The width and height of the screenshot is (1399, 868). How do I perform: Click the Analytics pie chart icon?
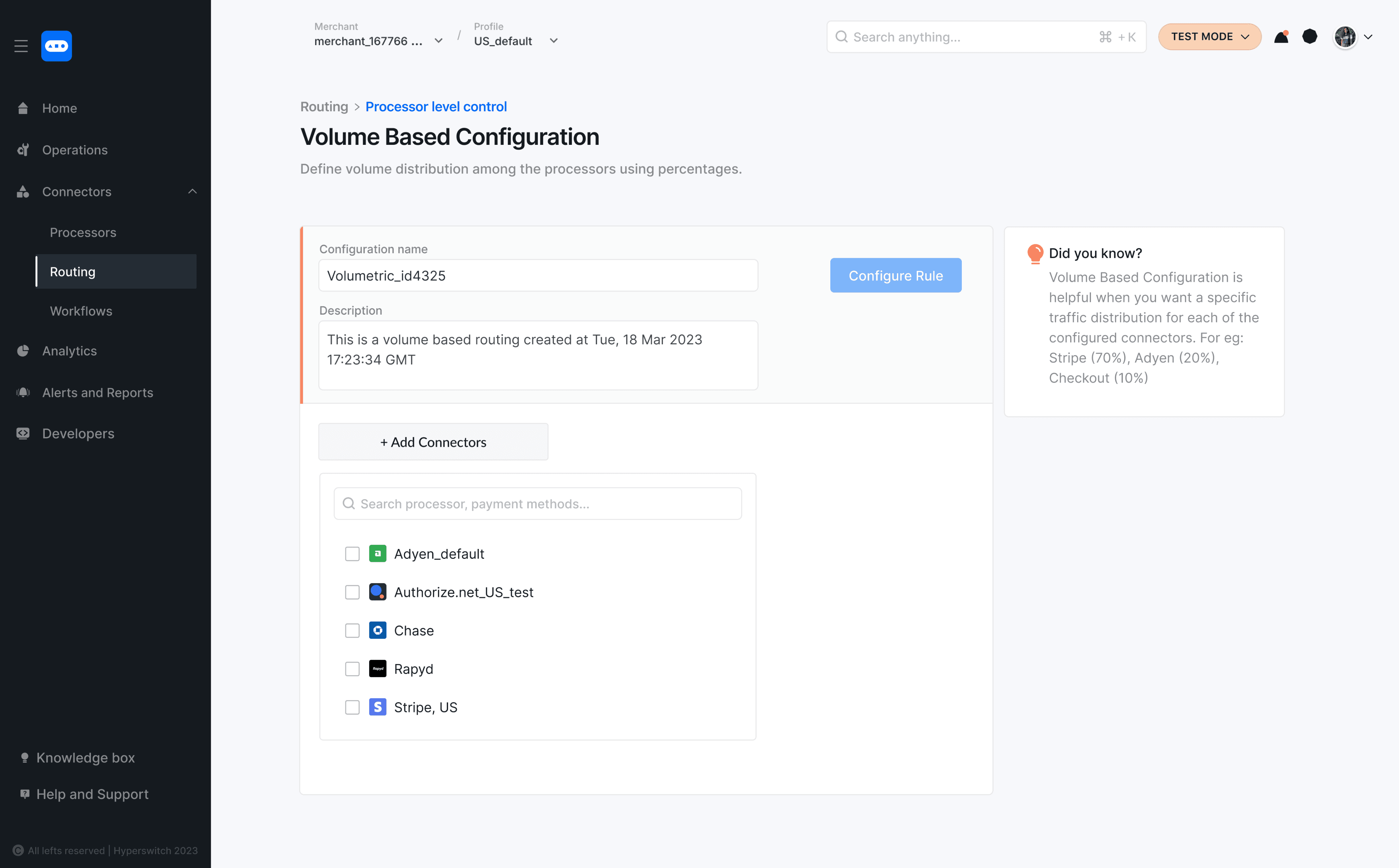23,351
